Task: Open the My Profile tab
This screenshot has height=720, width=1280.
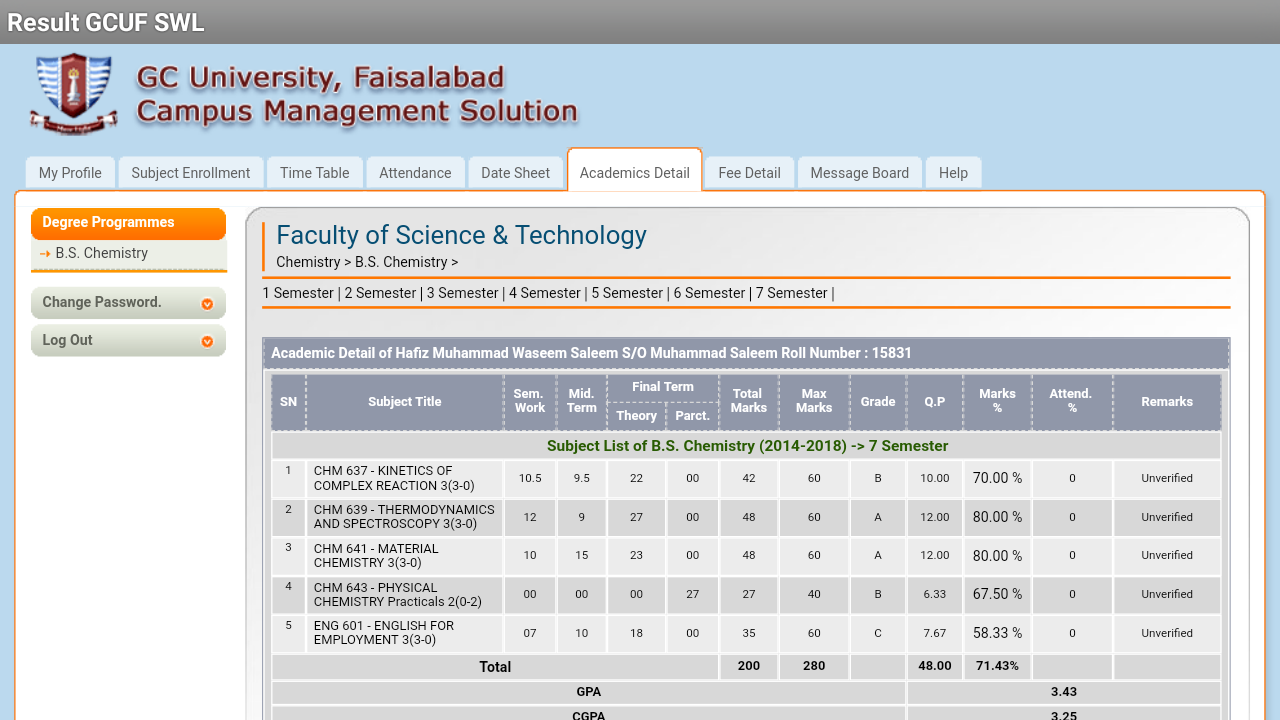Action: click(70, 173)
